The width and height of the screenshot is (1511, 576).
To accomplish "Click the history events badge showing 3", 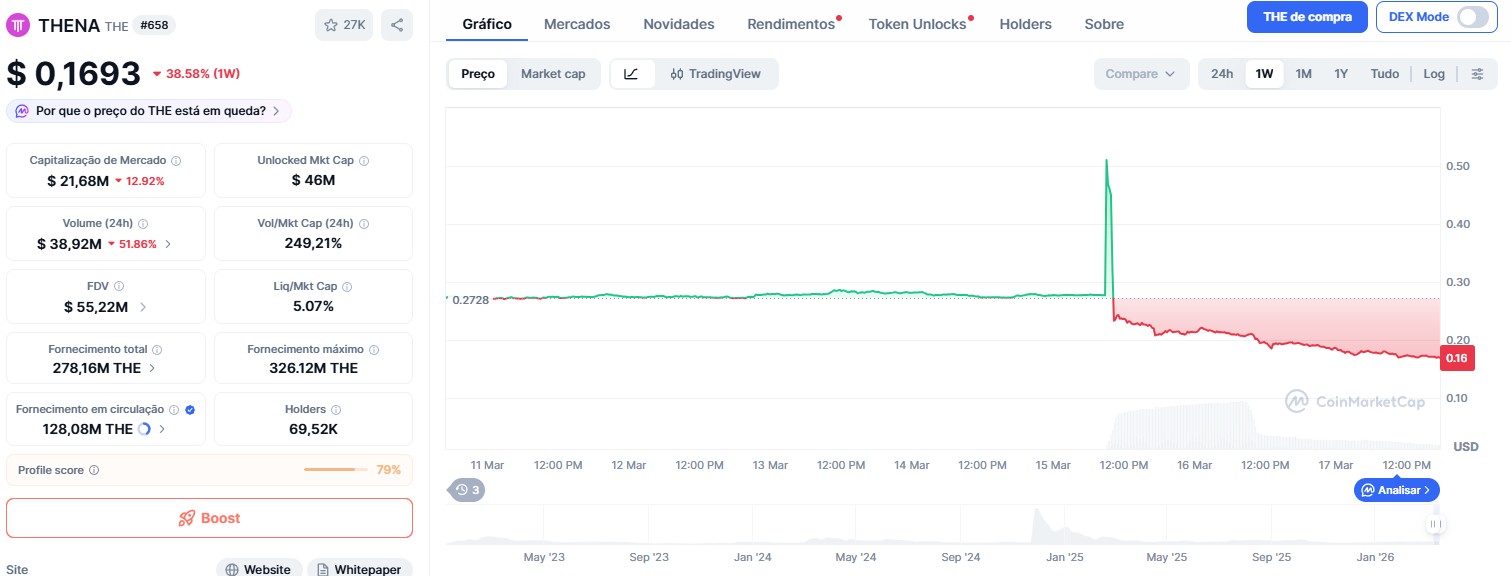I will 467,490.
